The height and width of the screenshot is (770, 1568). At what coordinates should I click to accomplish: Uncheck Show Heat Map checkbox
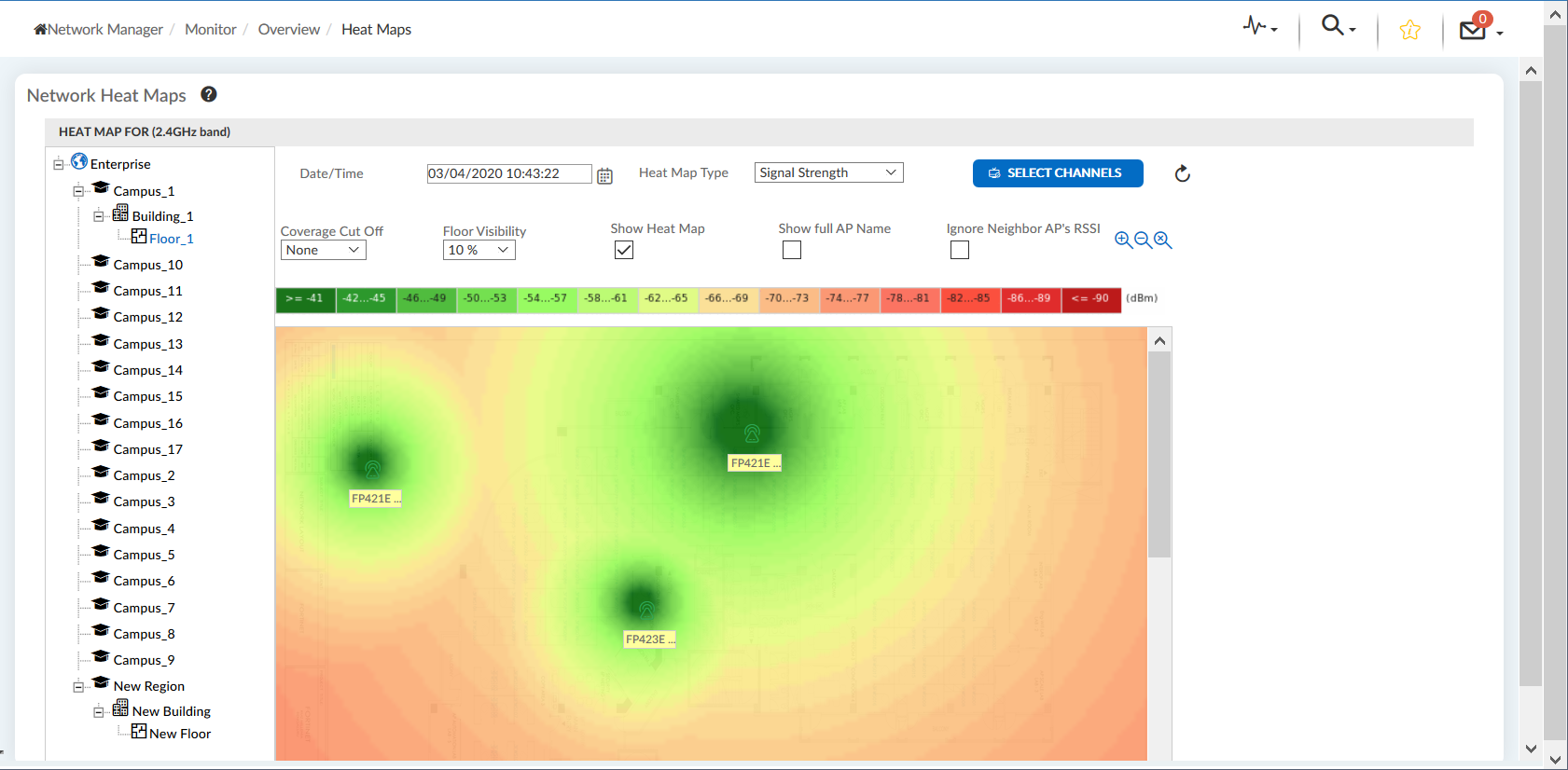click(x=624, y=250)
